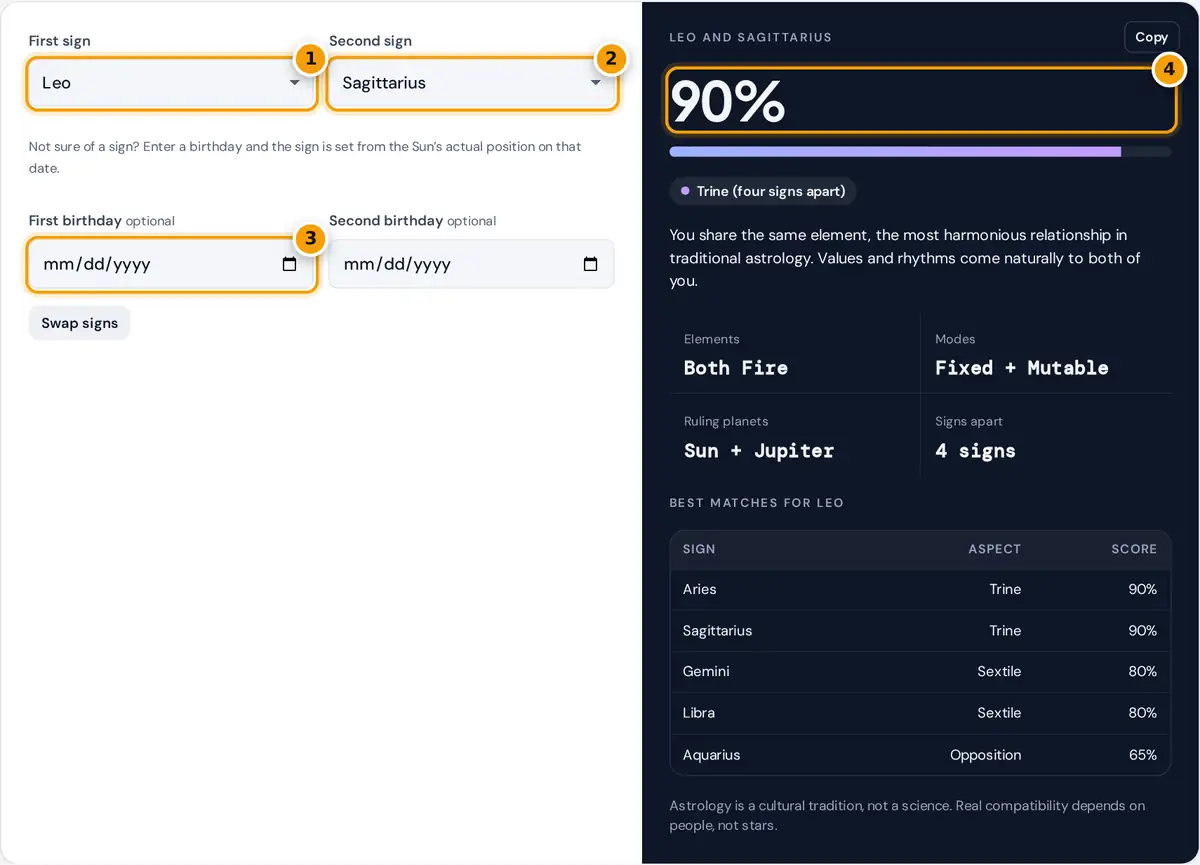
Task: Click the 90% score in the Sagittarius row
Action: click(x=1143, y=631)
